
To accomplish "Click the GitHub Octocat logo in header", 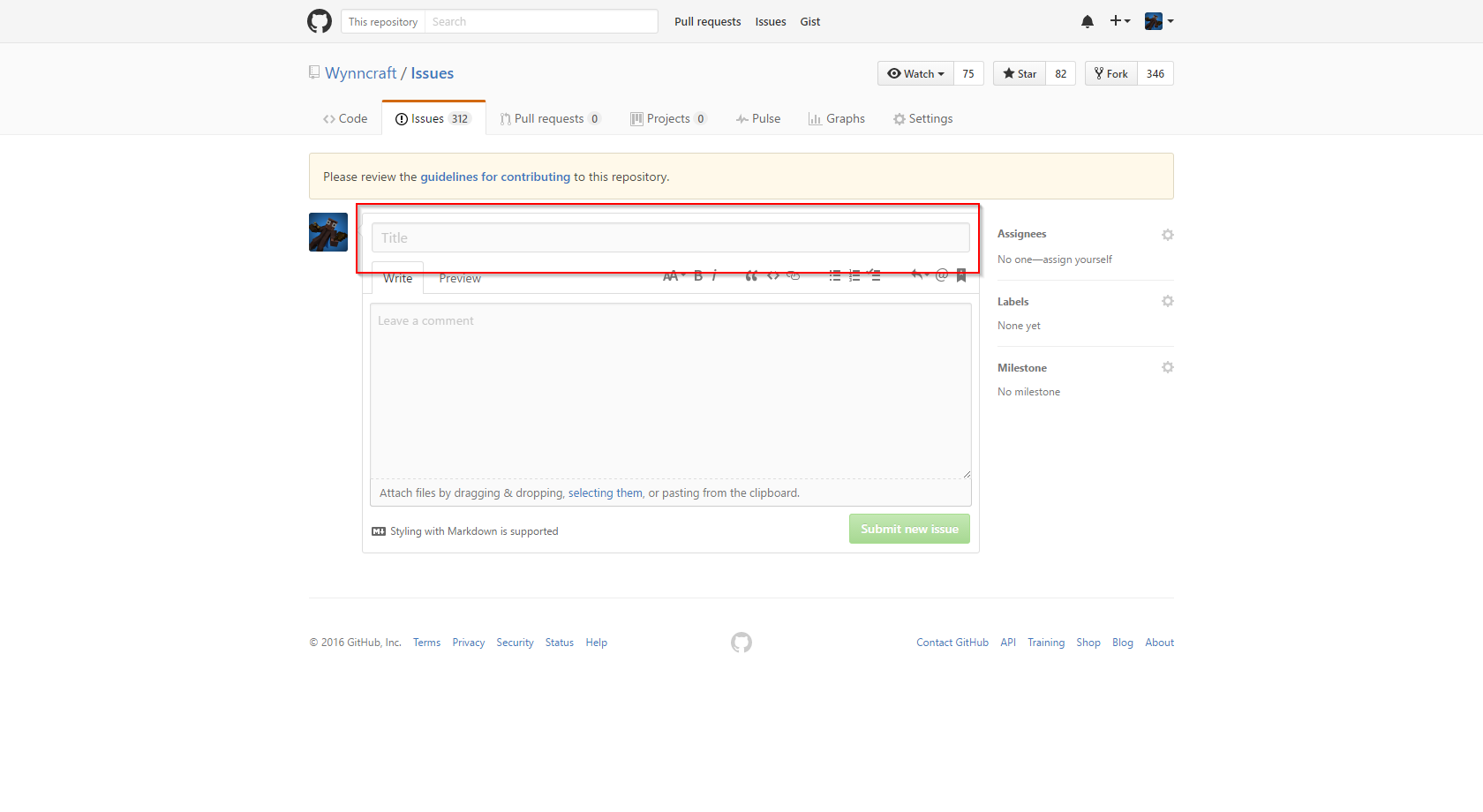I will coord(320,21).
